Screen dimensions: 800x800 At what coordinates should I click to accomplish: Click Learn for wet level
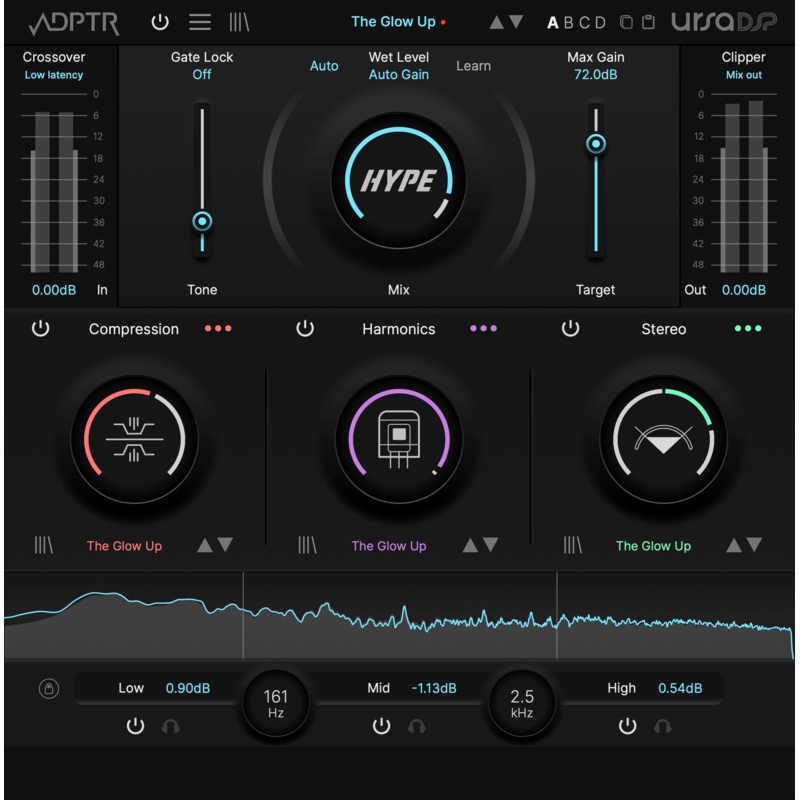[x=473, y=66]
